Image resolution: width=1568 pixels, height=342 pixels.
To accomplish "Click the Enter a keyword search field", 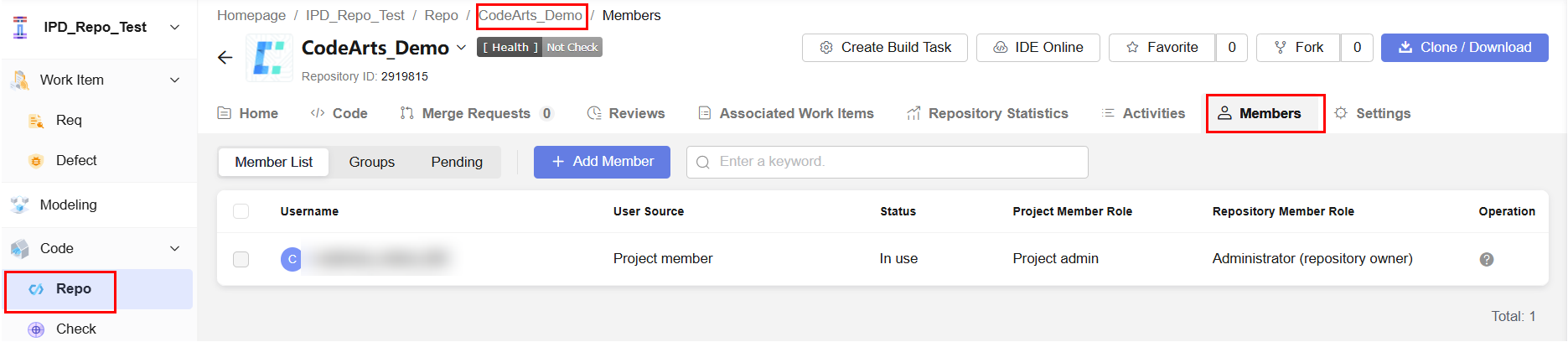I will pyautogui.click(x=887, y=162).
